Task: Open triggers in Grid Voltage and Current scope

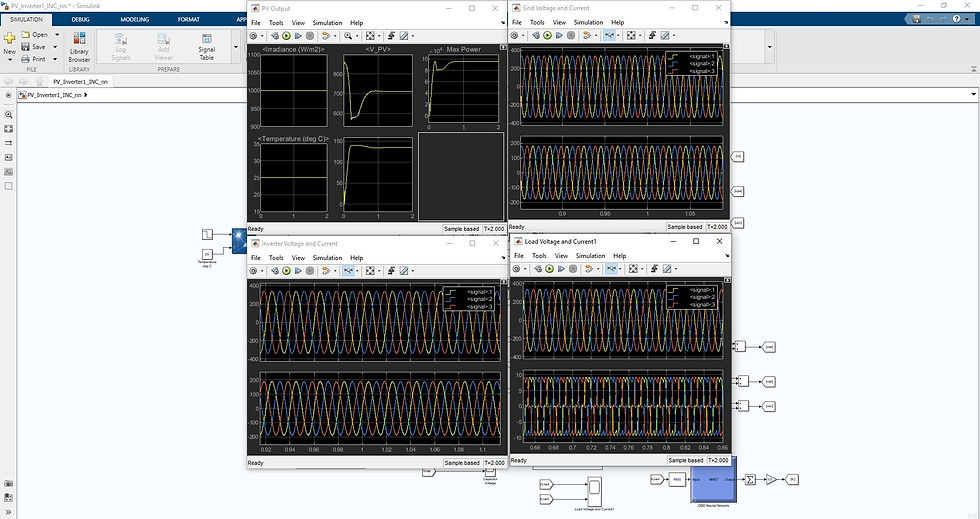Action: coord(652,36)
